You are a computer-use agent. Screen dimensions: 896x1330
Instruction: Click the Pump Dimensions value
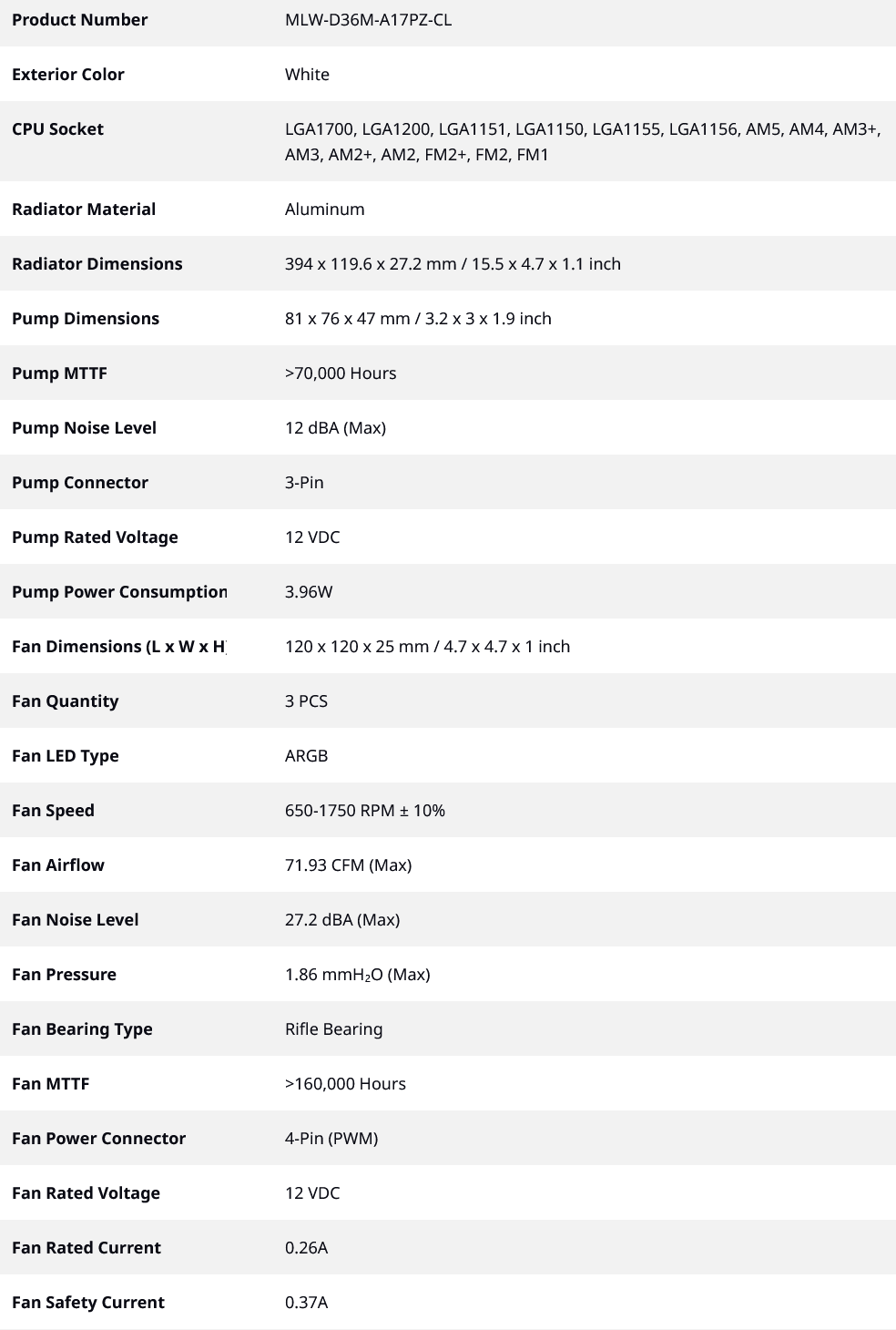pos(418,318)
